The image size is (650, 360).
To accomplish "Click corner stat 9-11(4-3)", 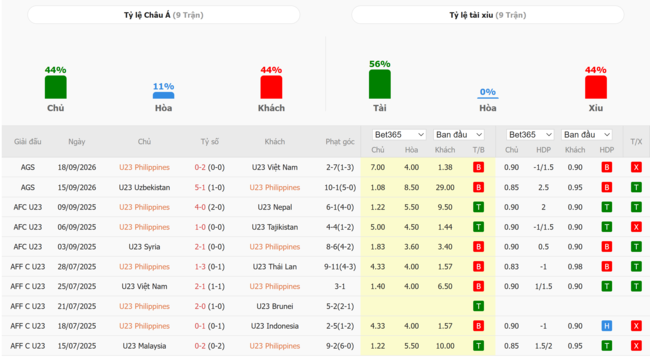I will (340, 266).
